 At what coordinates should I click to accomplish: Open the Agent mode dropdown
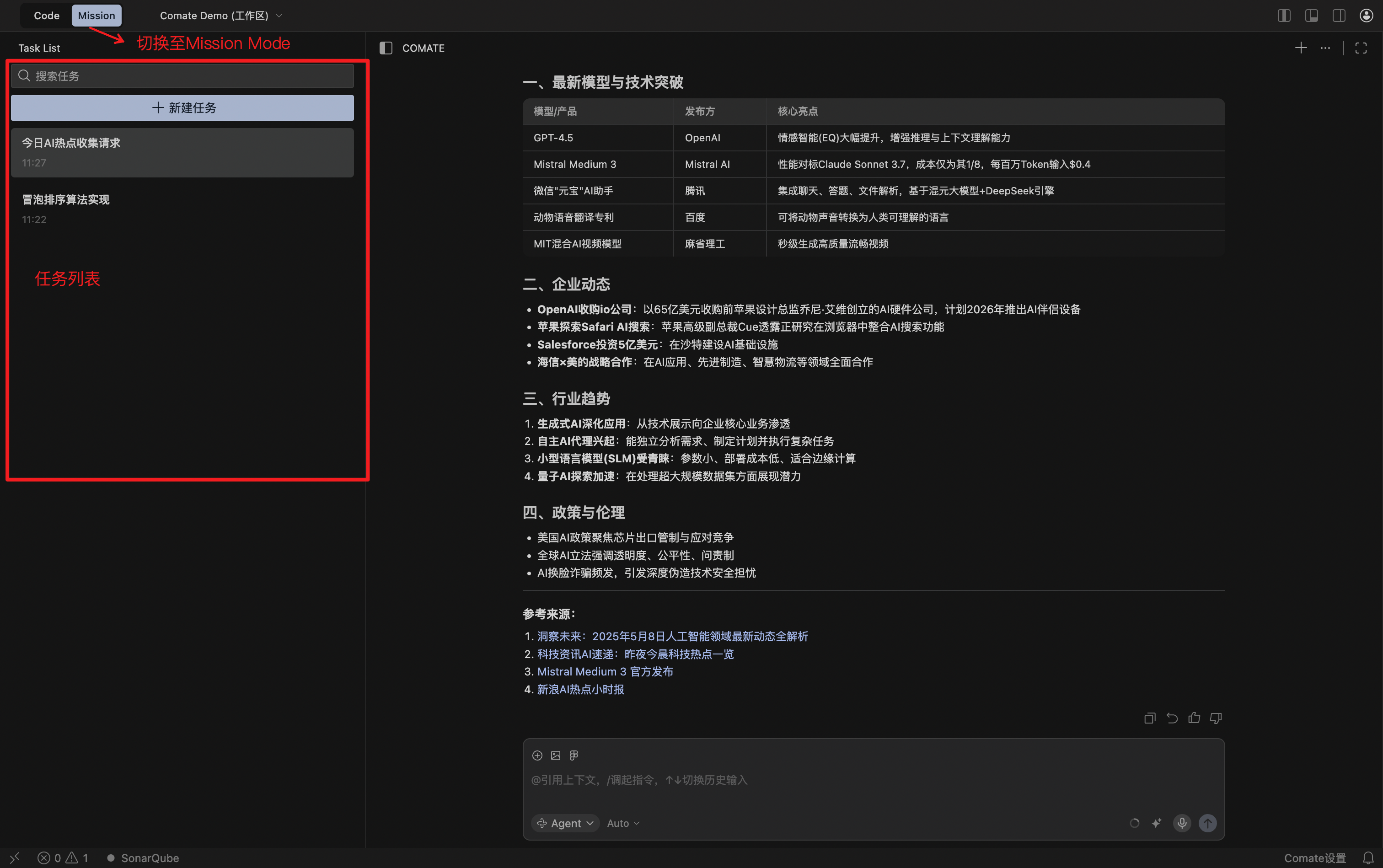[x=565, y=823]
